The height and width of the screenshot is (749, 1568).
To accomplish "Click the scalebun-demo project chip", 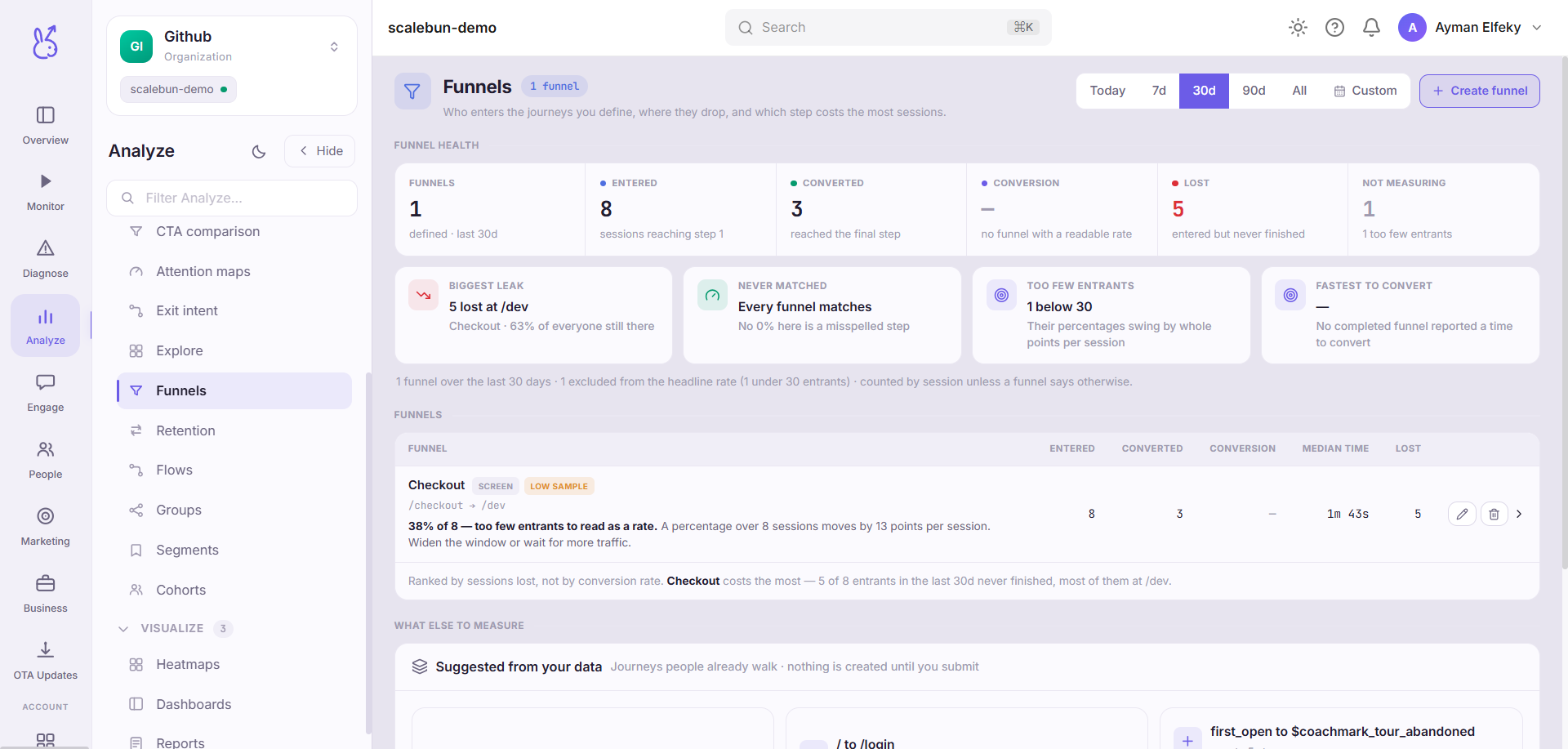I will coord(178,89).
